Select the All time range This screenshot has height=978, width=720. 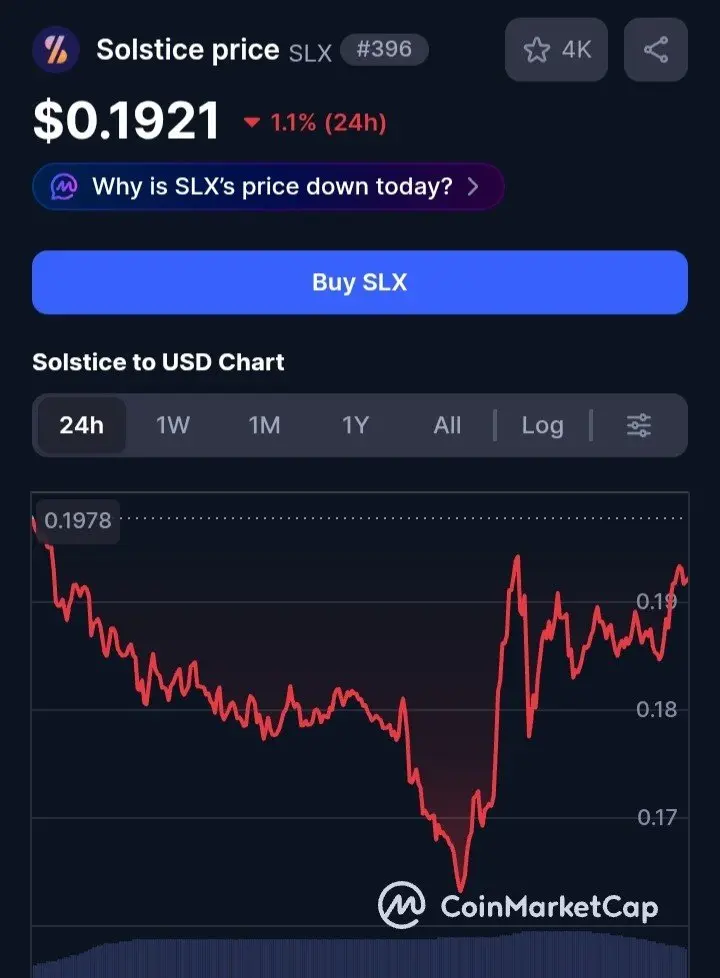coord(447,425)
